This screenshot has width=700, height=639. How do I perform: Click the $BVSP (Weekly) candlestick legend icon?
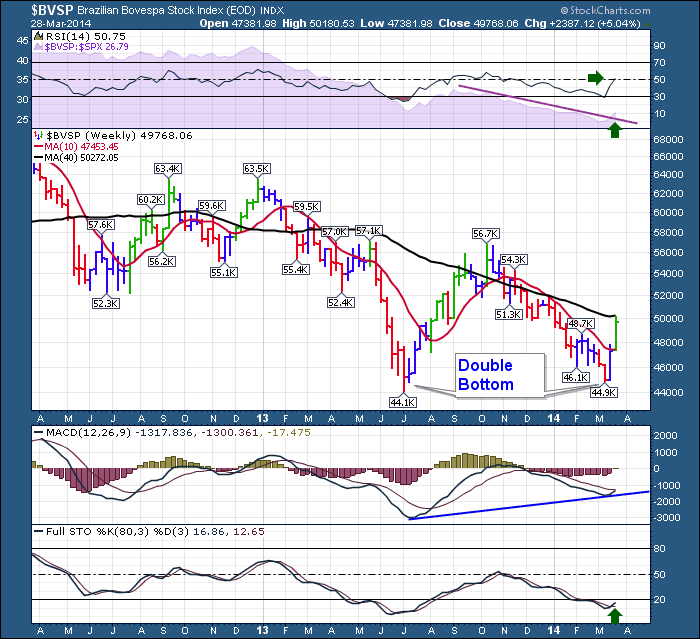[x=39, y=135]
